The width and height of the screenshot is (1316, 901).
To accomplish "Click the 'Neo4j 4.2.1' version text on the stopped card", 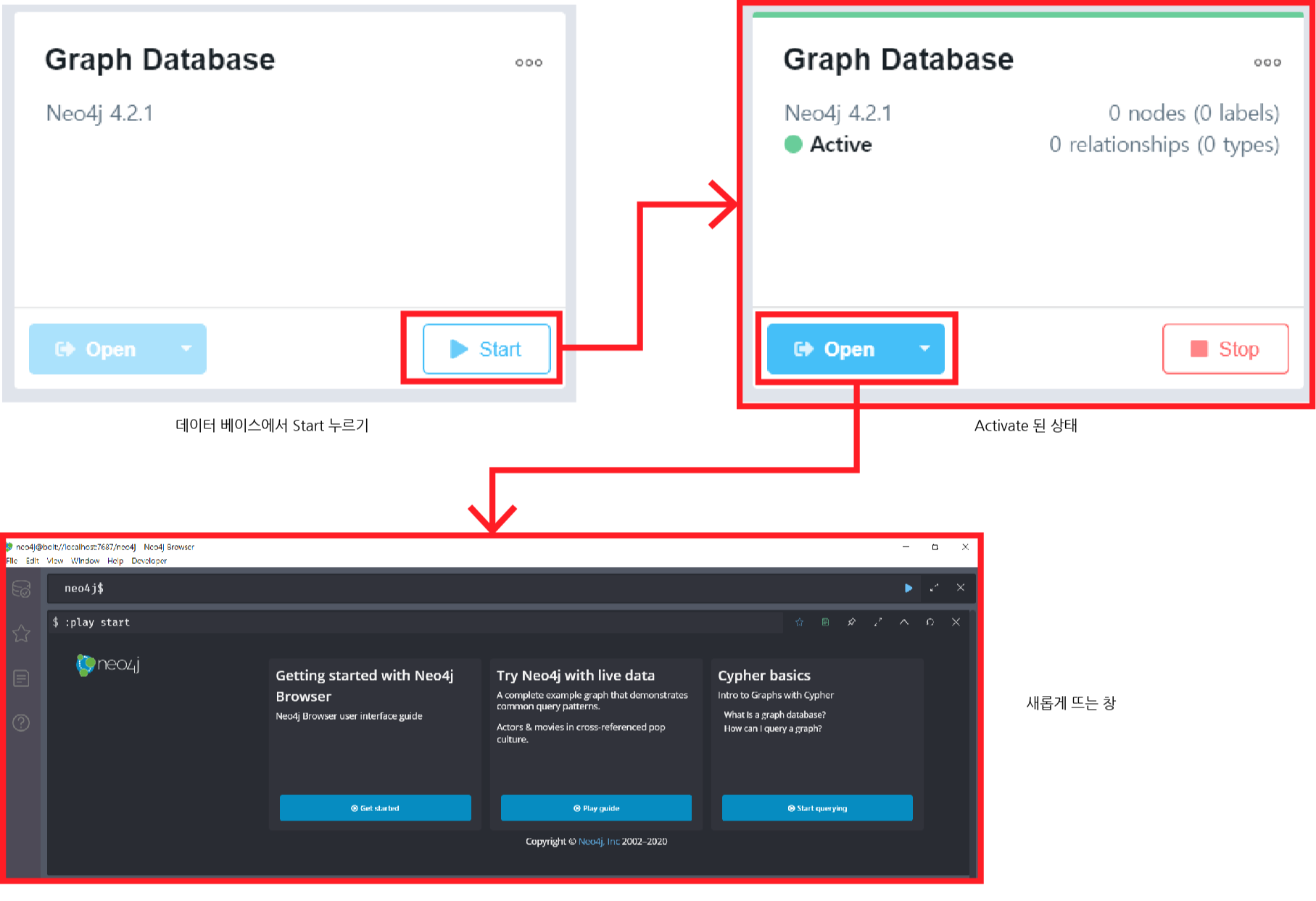I will 99,113.
